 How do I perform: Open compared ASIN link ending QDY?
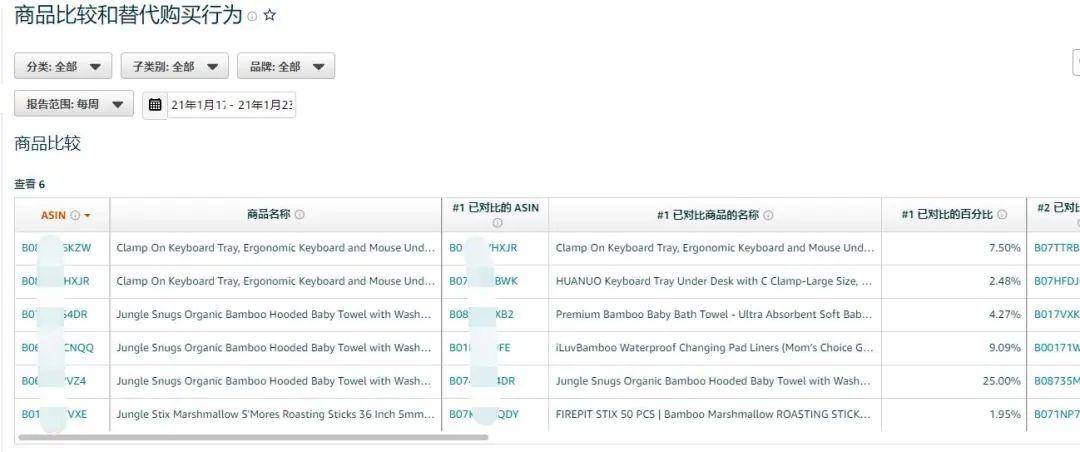pyautogui.click(x=484, y=414)
